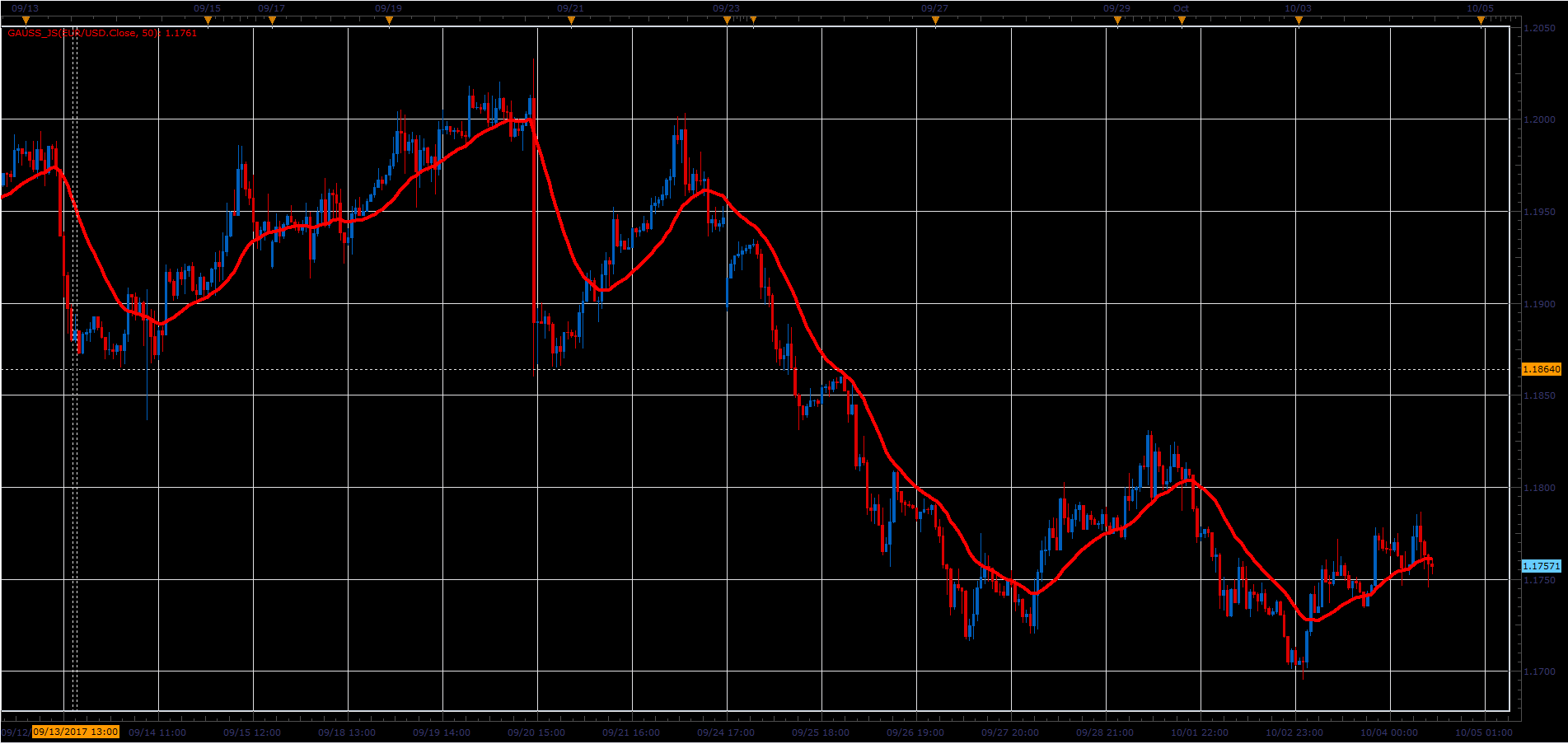The height and width of the screenshot is (744, 1568).
Task: Click the 1.1800 price axis label
Action: [x=1540, y=488]
